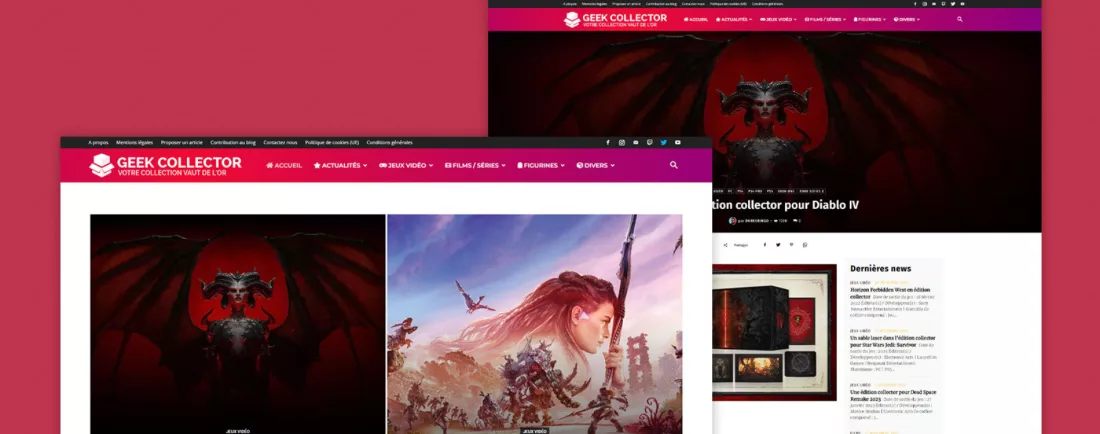
Task: Expand Actualités menu in back window
Action: pyautogui.click(x=734, y=20)
